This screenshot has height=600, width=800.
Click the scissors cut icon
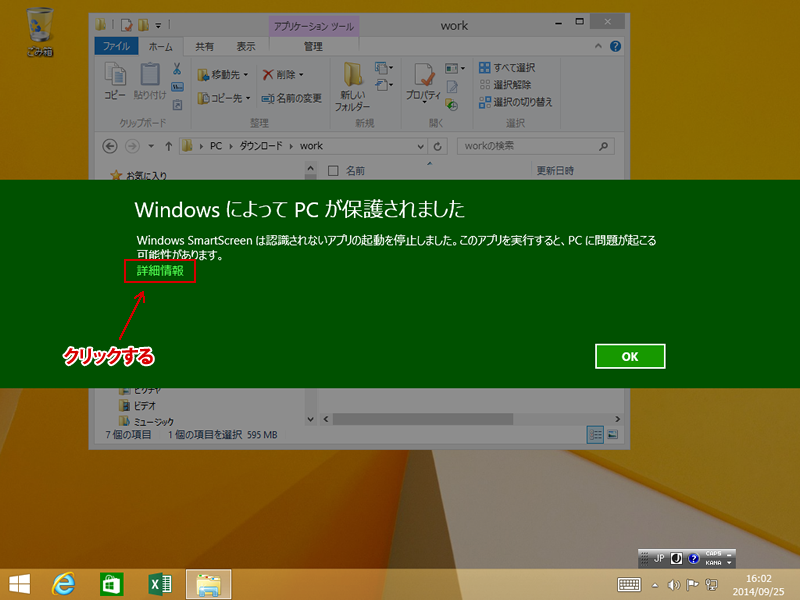(x=177, y=69)
